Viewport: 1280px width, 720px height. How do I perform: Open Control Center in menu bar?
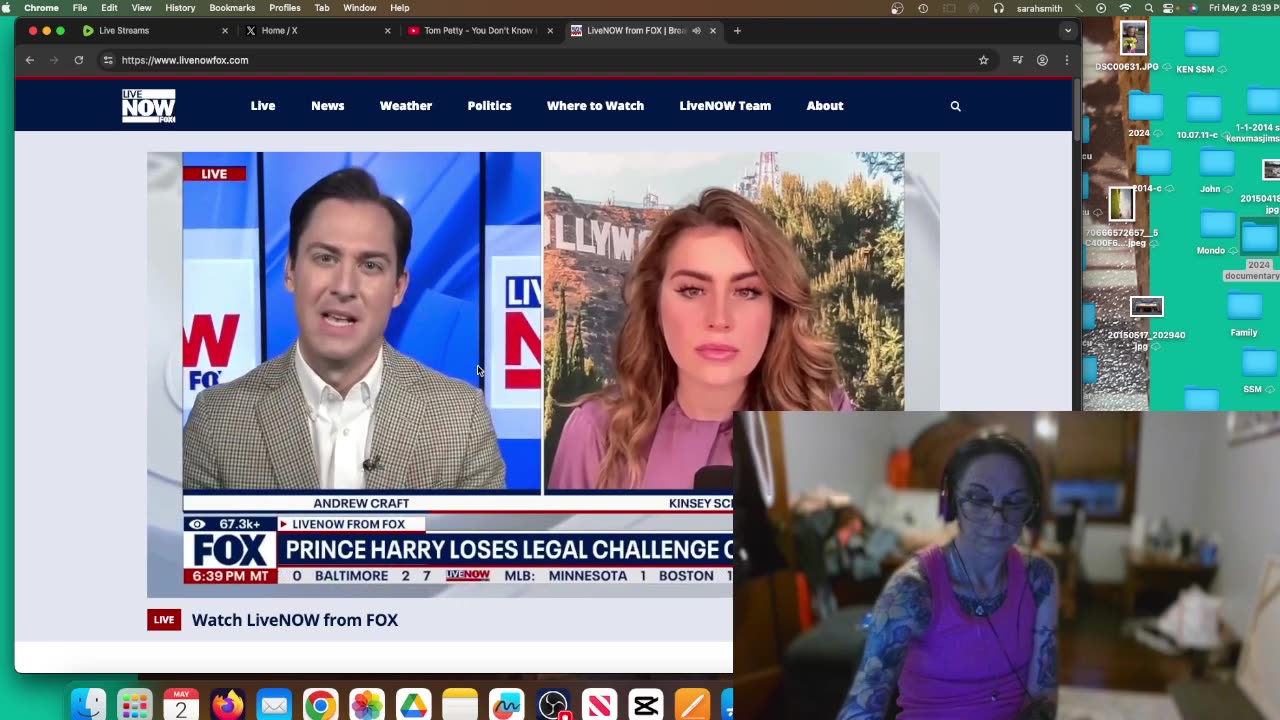pos(1168,8)
